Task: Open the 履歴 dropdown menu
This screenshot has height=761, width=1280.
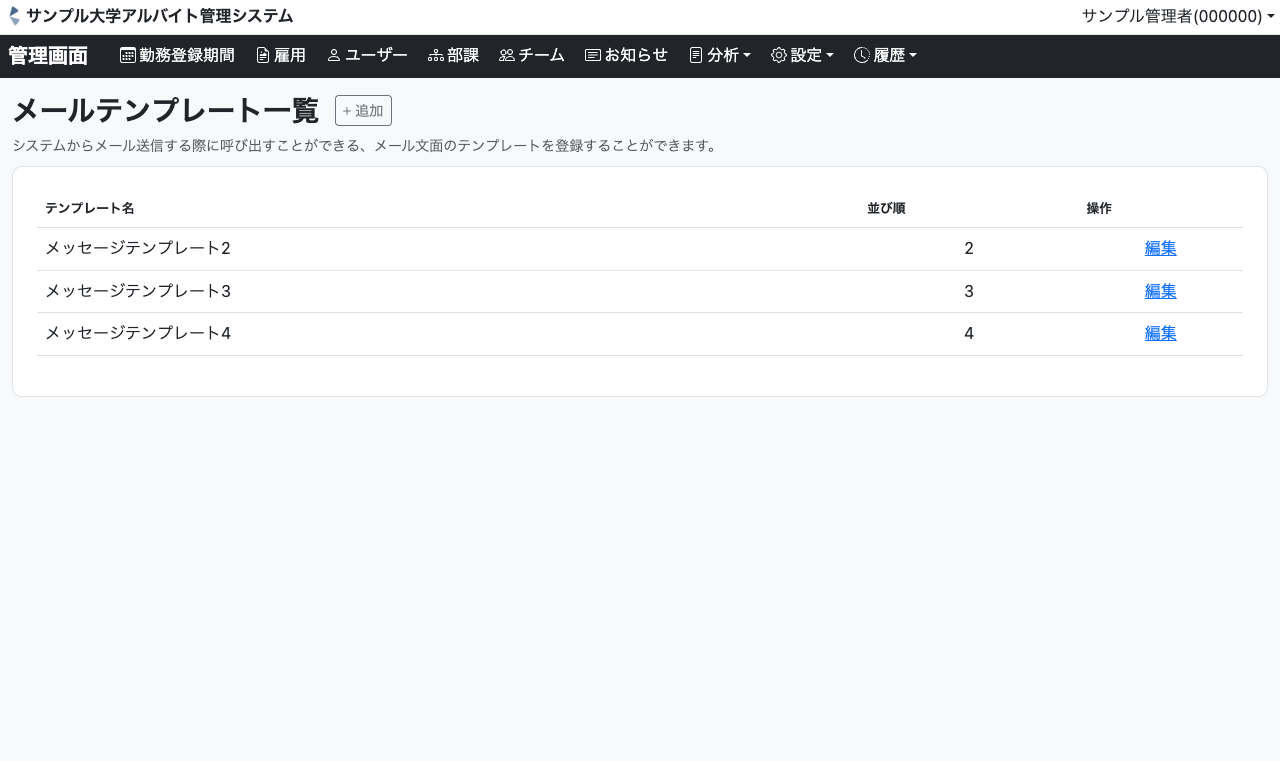Action: click(886, 56)
